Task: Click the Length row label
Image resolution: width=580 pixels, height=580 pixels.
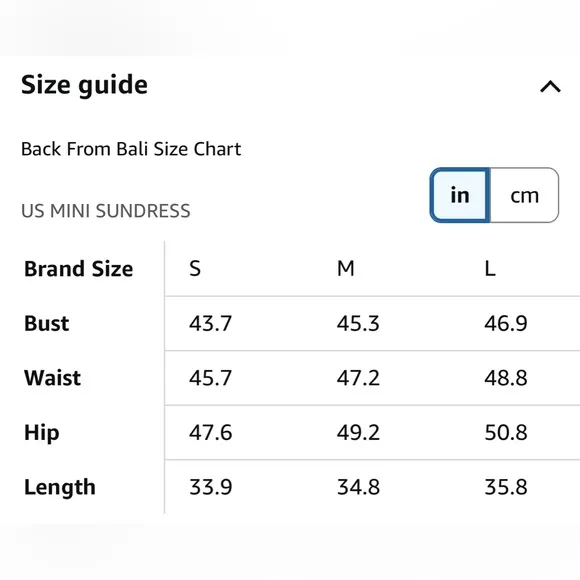Action: [x=60, y=487]
